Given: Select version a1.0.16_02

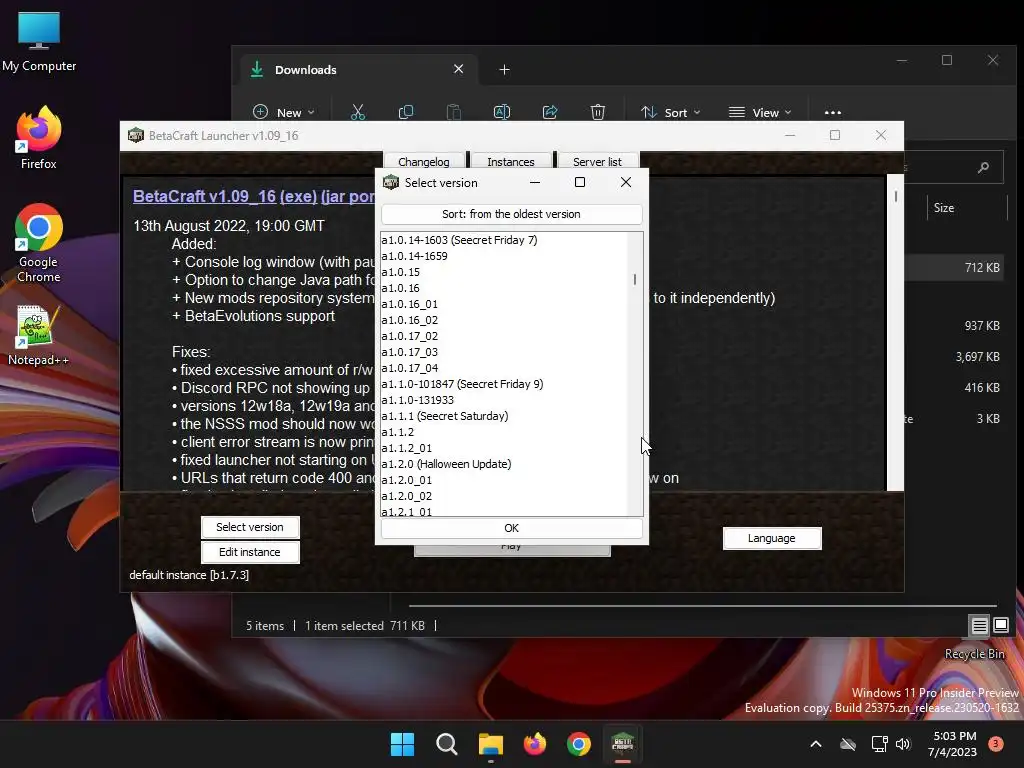Looking at the screenshot, I should tap(504, 320).
